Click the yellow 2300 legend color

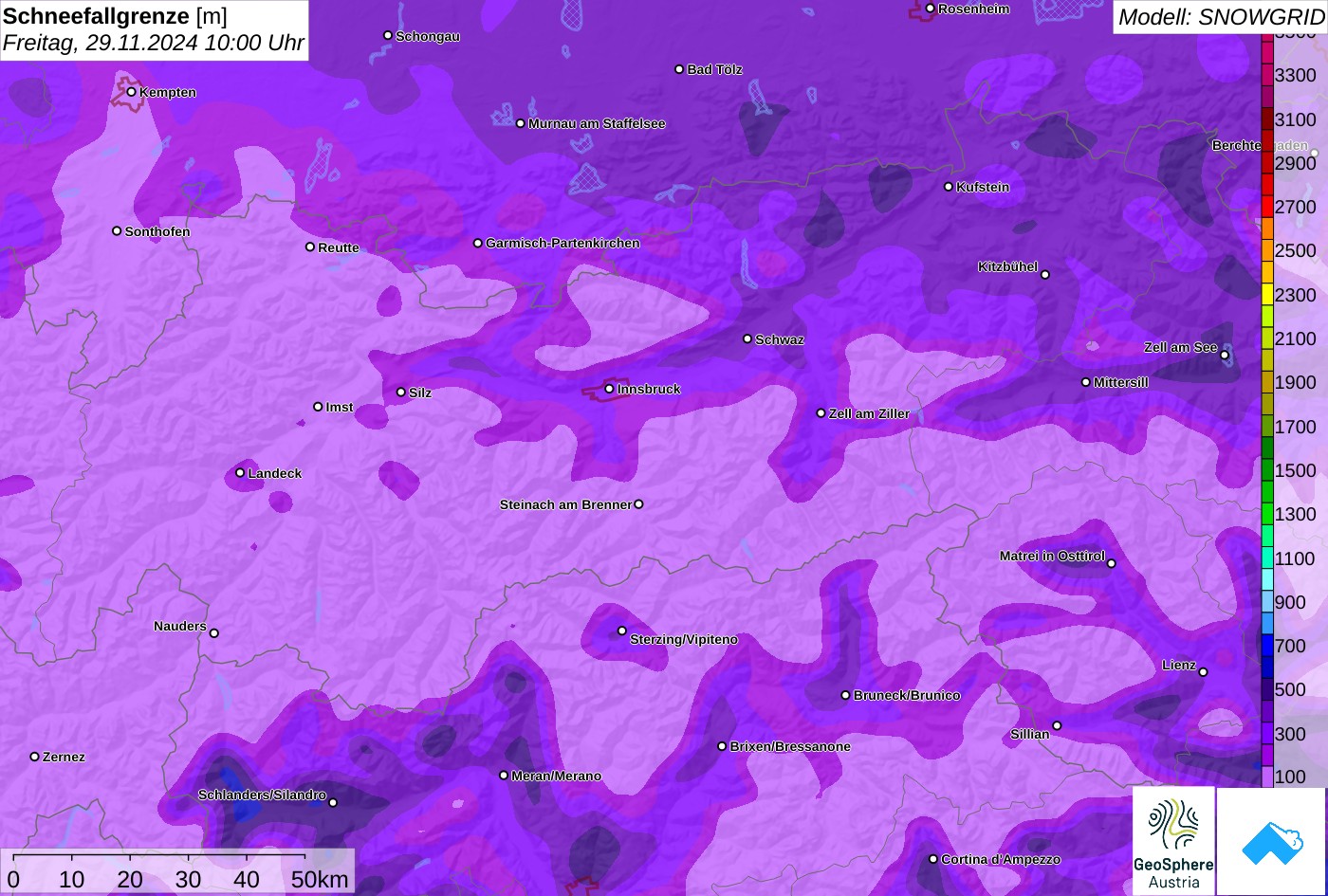(x=1267, y=295)
